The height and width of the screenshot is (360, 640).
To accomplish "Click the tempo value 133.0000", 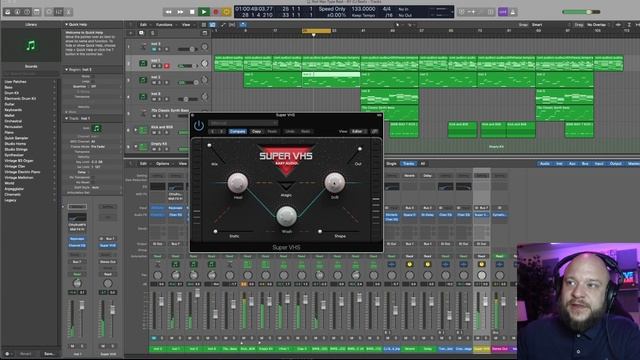I will pyautogui.click(x=363, y=9).
